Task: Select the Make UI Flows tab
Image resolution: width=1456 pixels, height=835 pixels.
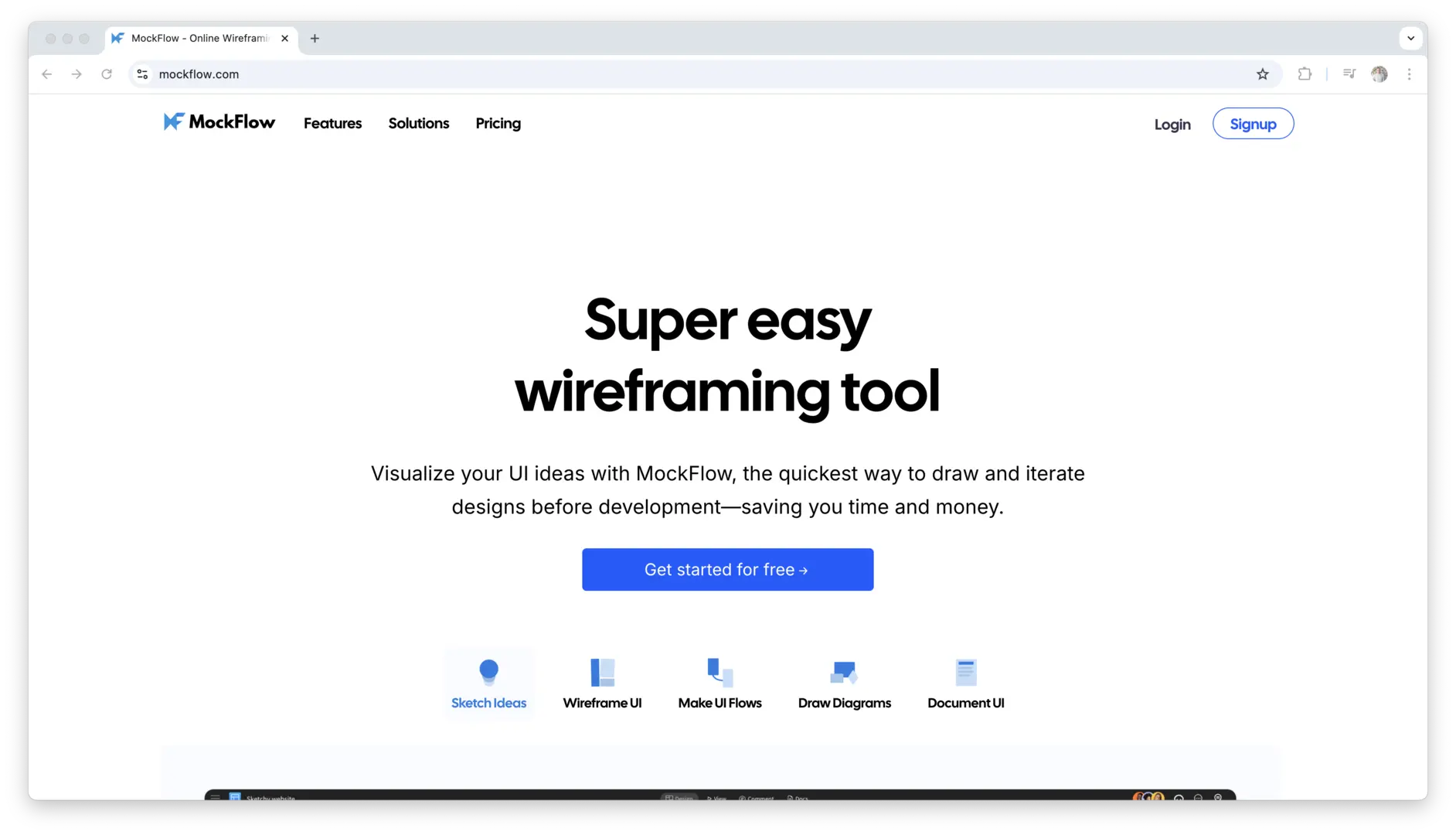Action: pyautogui.click(x=719, y=683)
